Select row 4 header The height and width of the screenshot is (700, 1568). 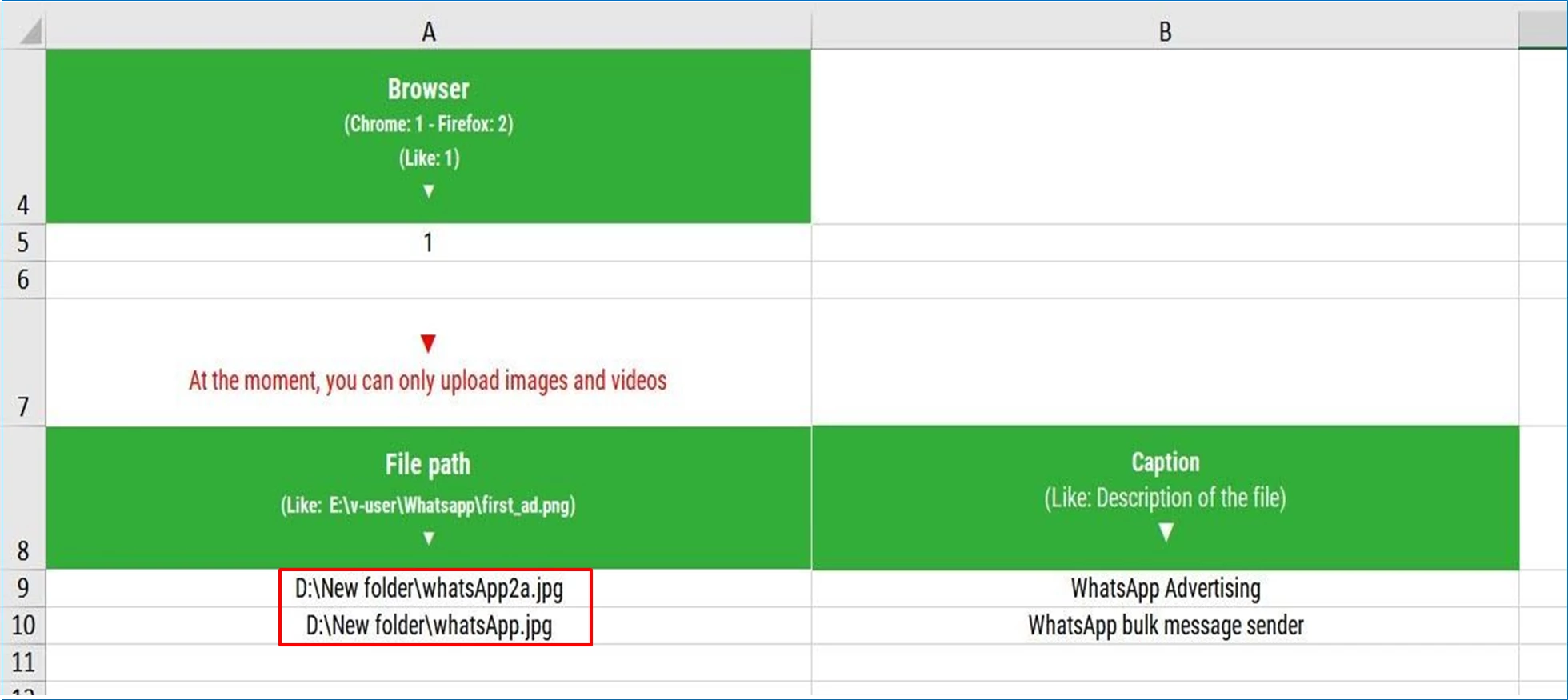pyautogui.click(x=23, y=136)
